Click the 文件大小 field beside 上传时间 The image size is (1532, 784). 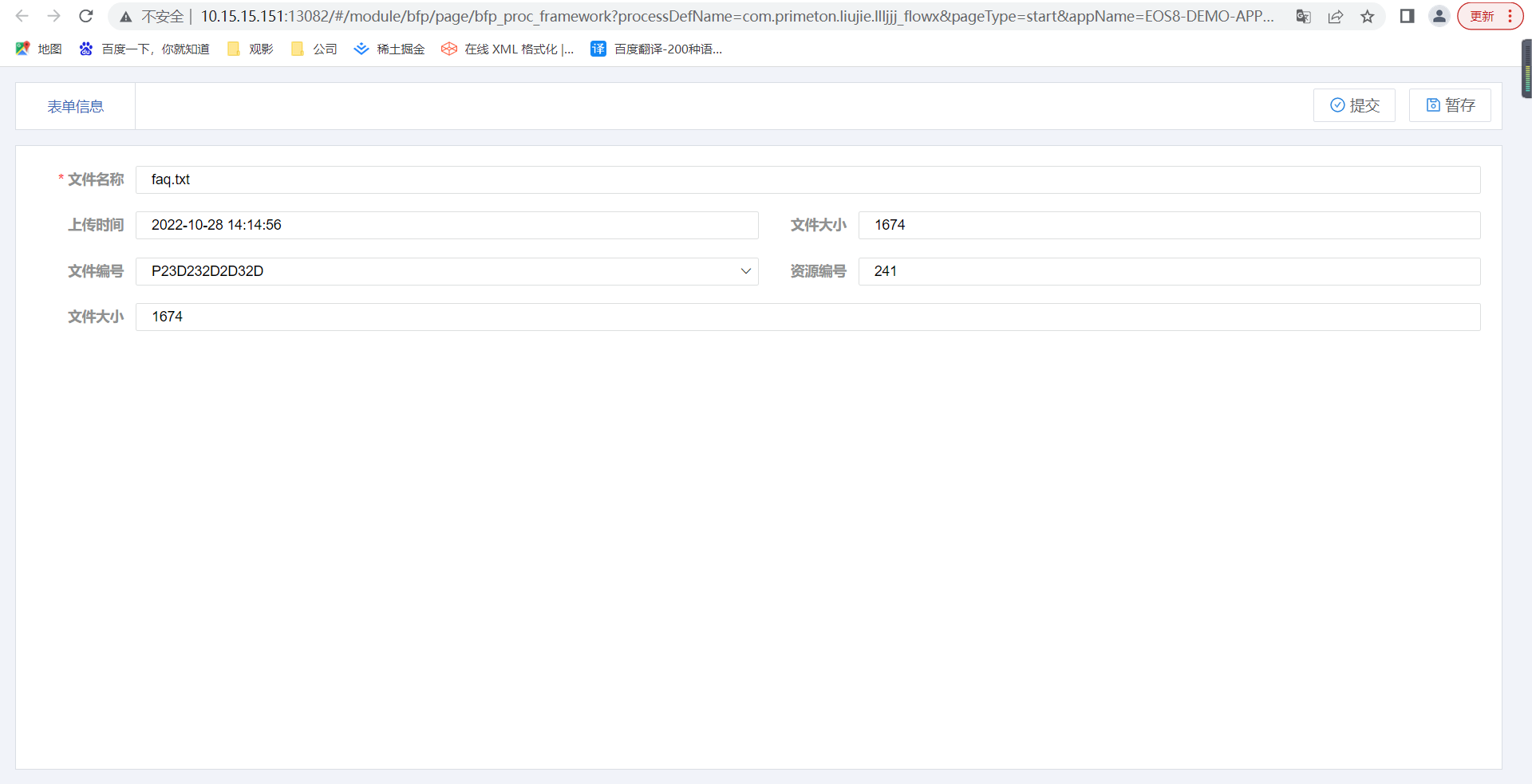[1169, 225]
